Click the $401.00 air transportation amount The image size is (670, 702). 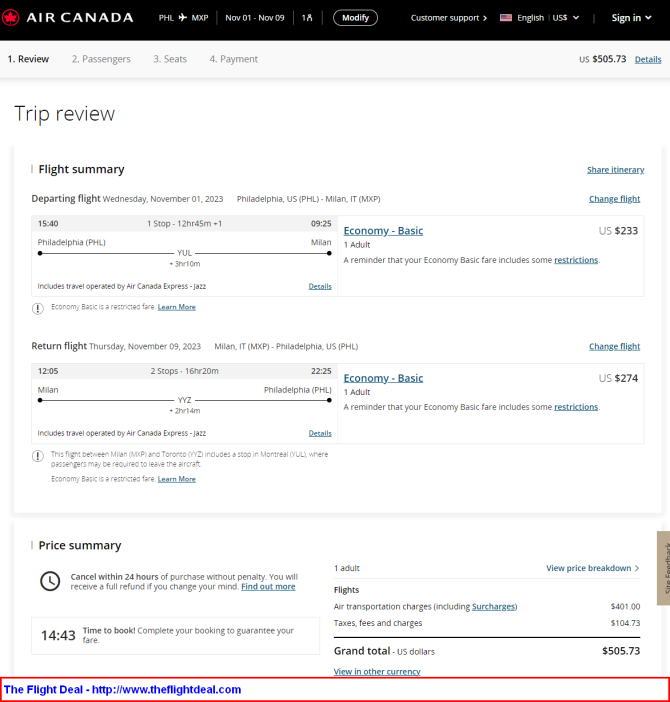coord(625,607)
